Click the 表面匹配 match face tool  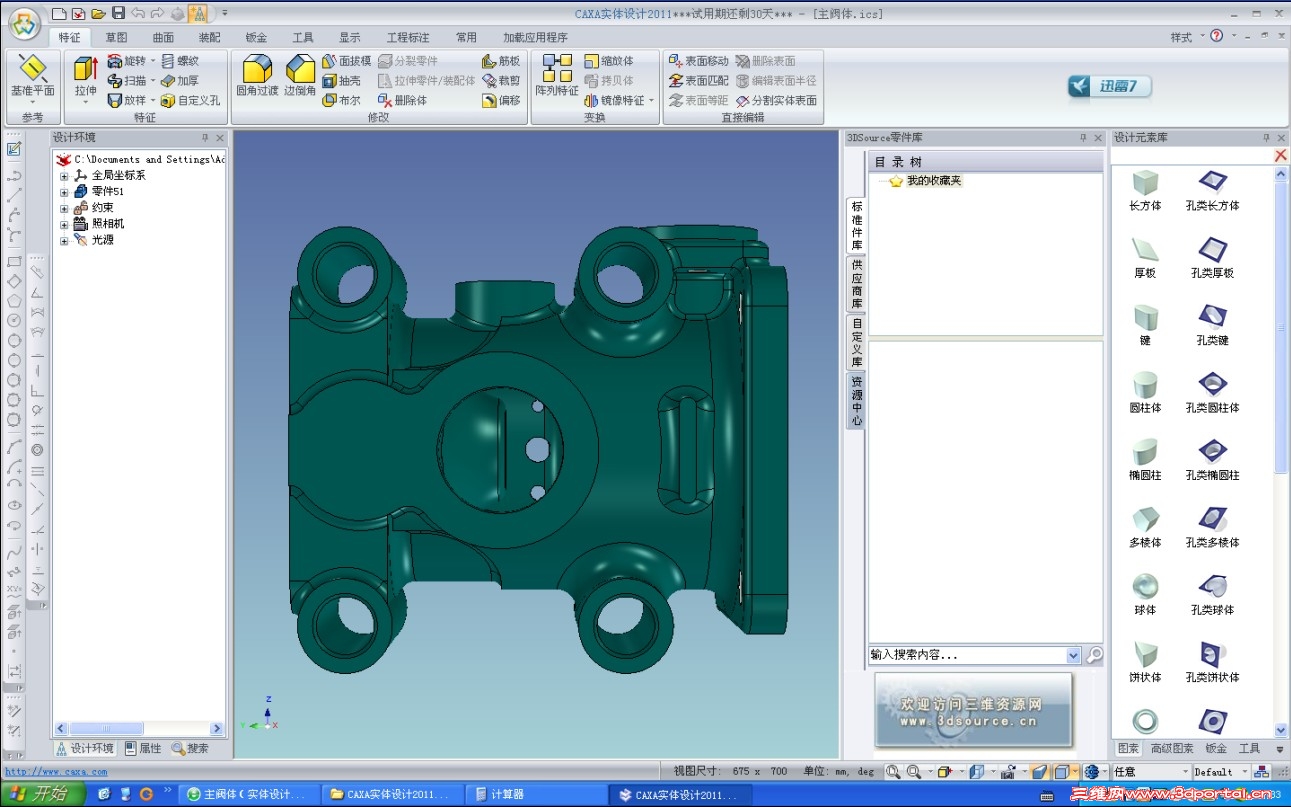699,81
